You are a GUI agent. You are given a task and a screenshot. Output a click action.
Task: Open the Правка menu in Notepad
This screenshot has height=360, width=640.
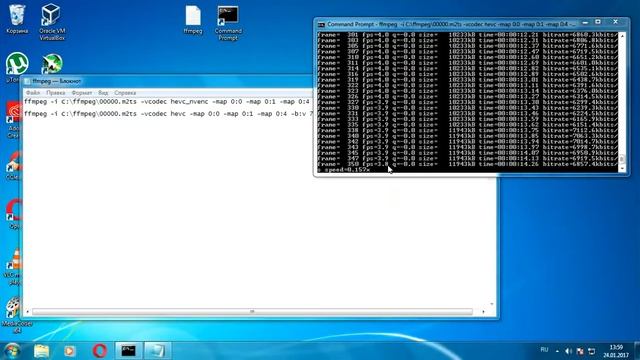click(x=56, y=93)
